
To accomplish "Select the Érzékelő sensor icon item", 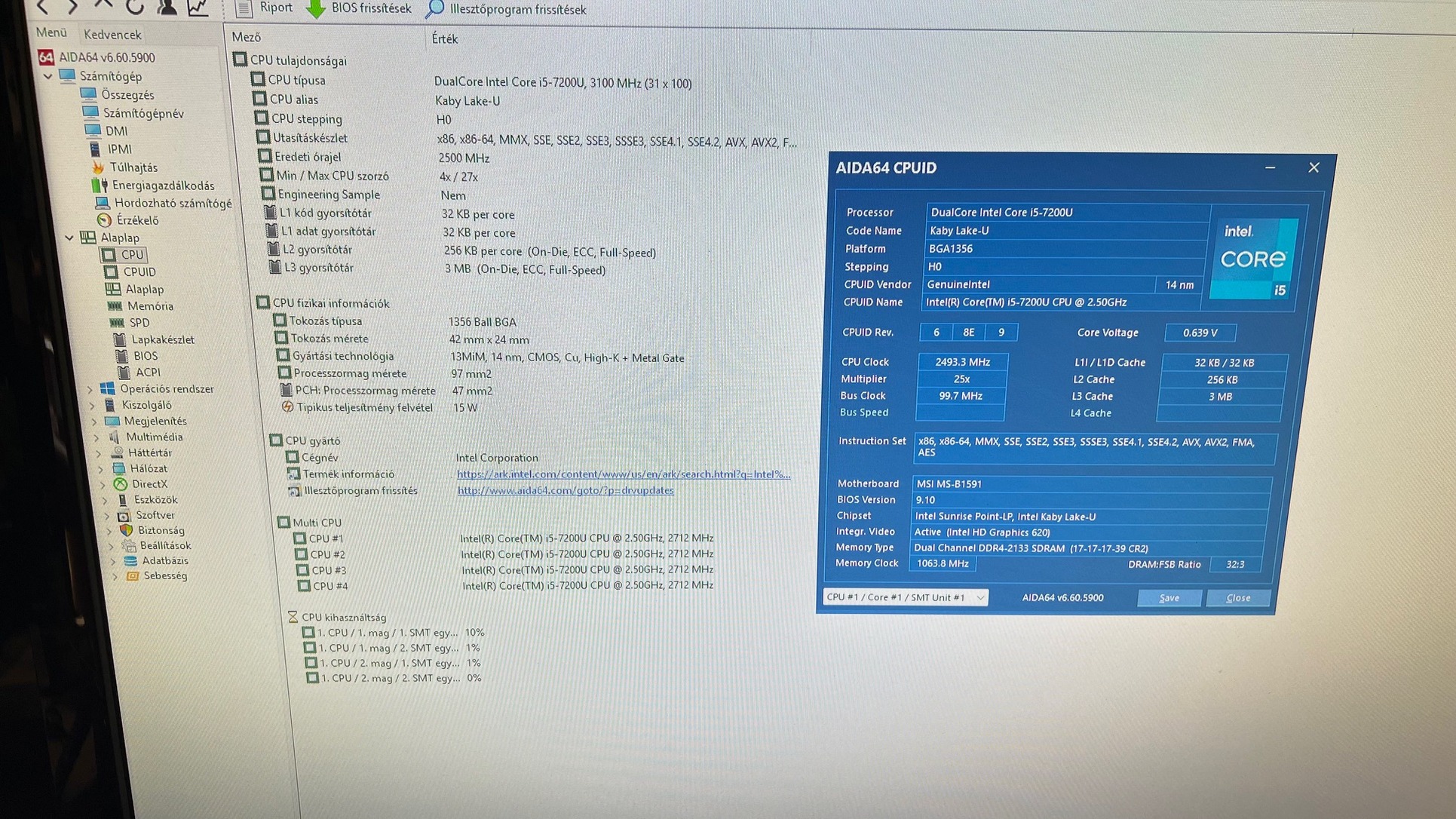I will coord(104,220).
